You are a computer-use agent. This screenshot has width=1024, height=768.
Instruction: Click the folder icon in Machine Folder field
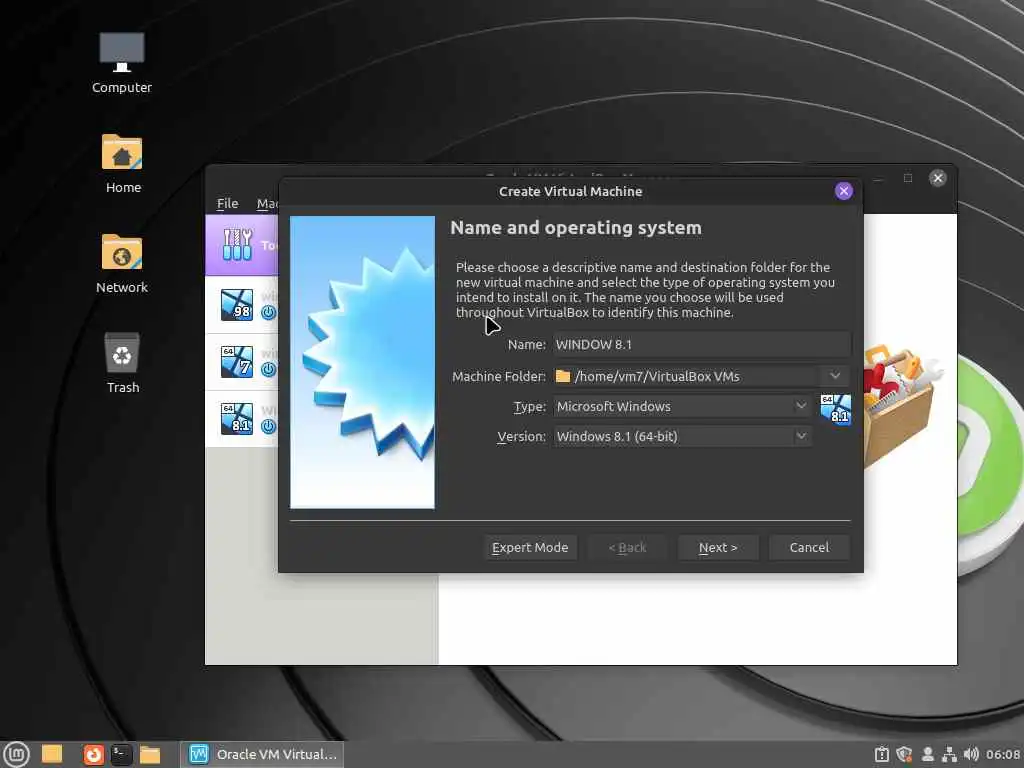click(562, 376)
